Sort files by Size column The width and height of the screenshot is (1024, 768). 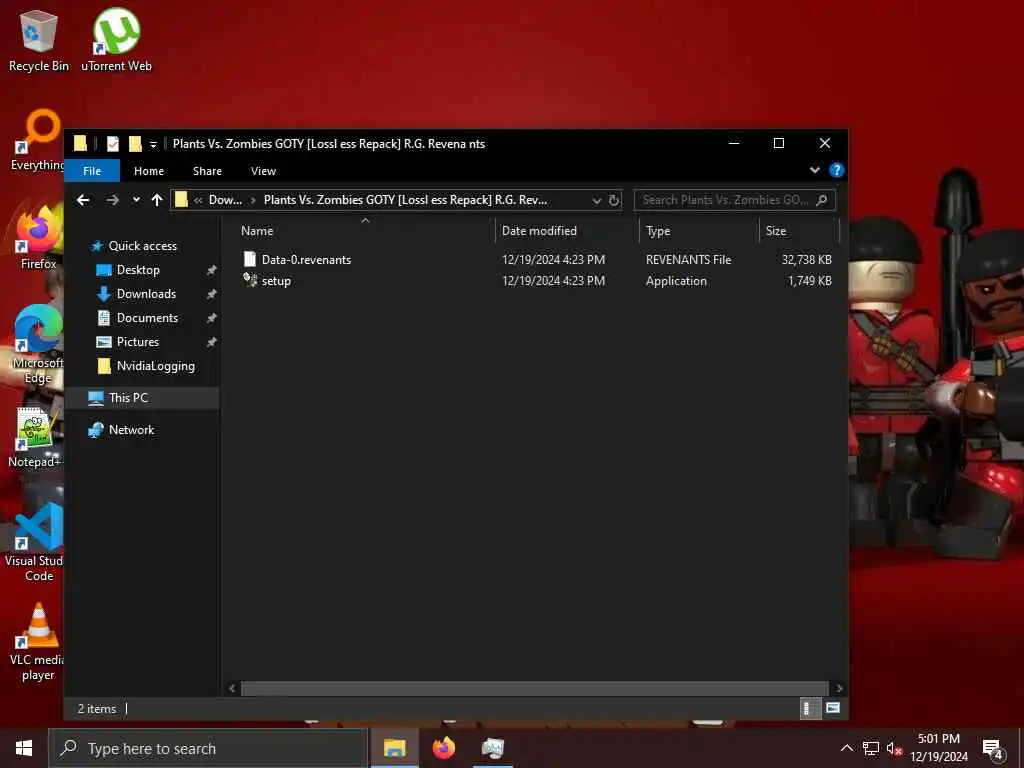pyautogui.click(x=776, y=231)
